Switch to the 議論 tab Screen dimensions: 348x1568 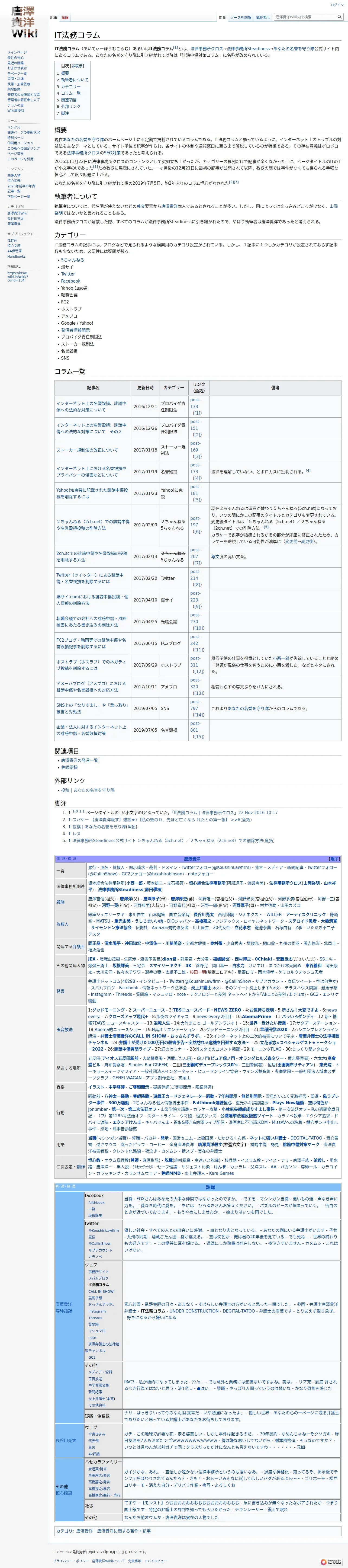coord(65,18)
